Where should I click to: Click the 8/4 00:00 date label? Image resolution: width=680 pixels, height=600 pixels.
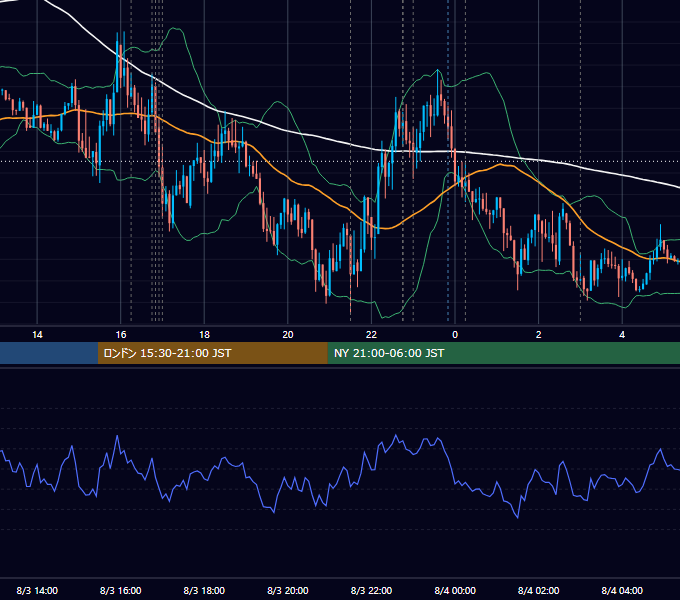pos(455,590)
